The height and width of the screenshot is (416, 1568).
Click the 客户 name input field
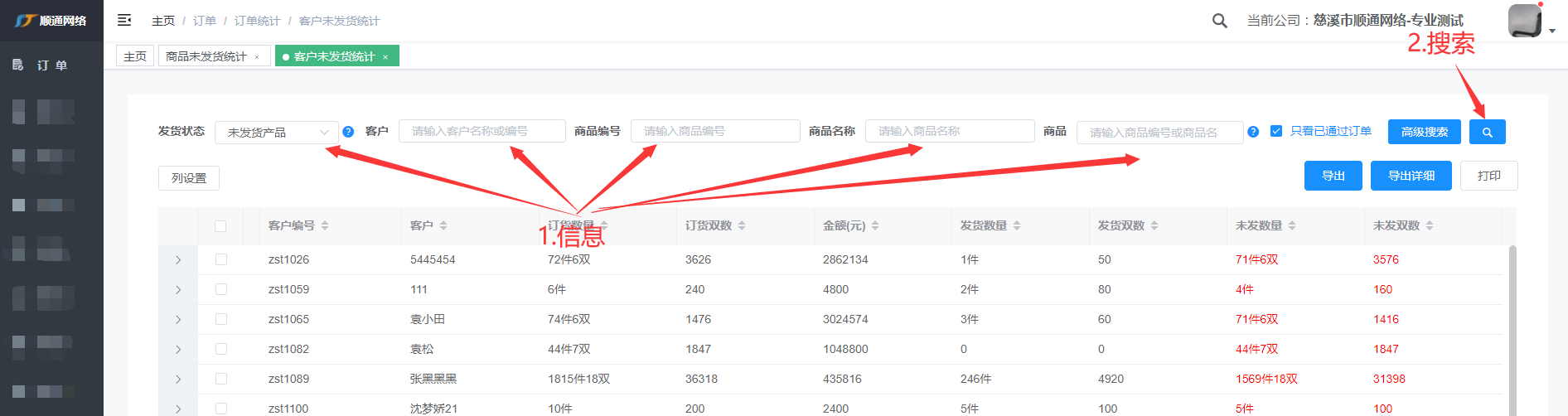point(482,131)
